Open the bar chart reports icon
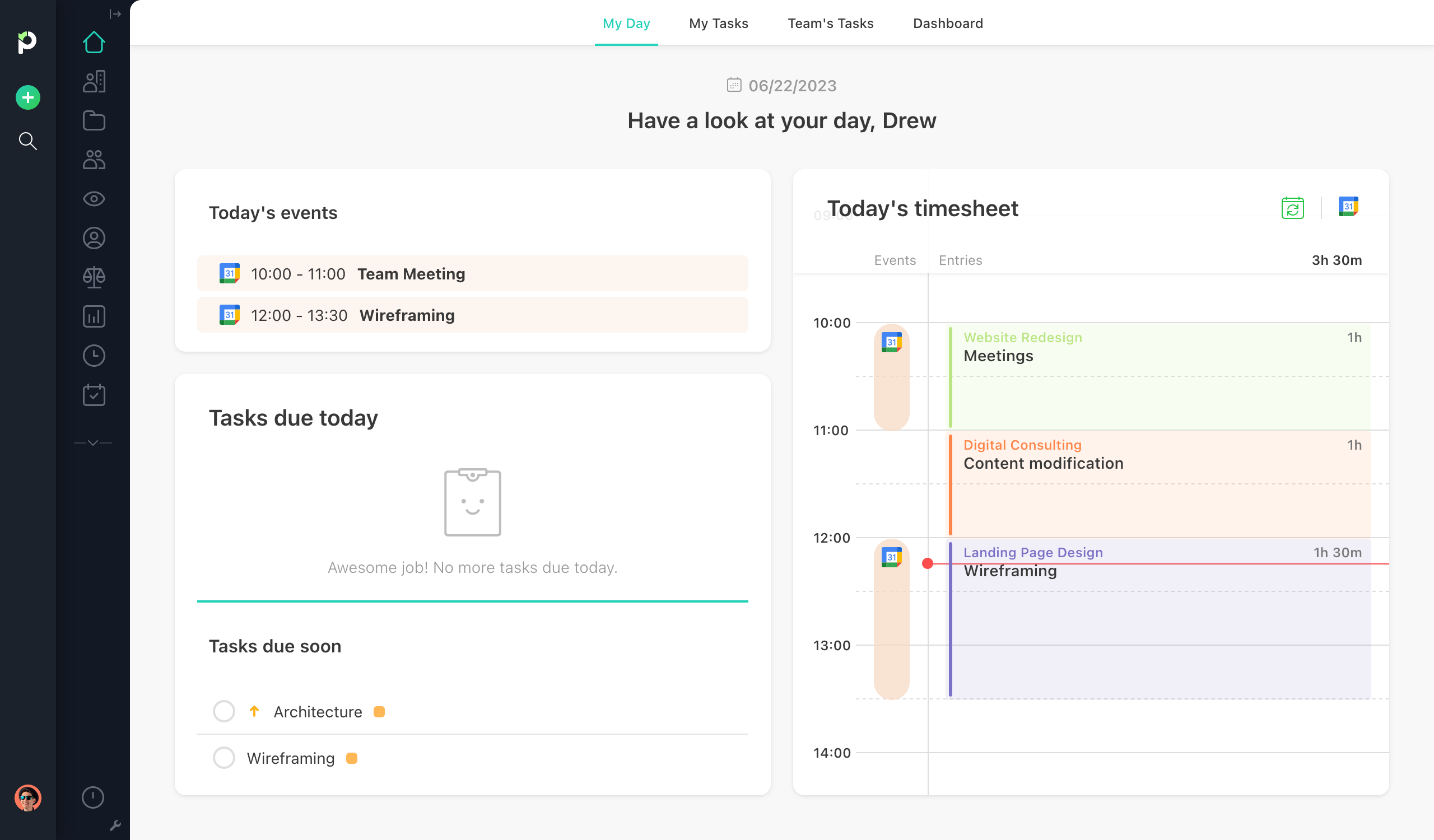This screenshot has height=840, width=1434. coord(94,317)
